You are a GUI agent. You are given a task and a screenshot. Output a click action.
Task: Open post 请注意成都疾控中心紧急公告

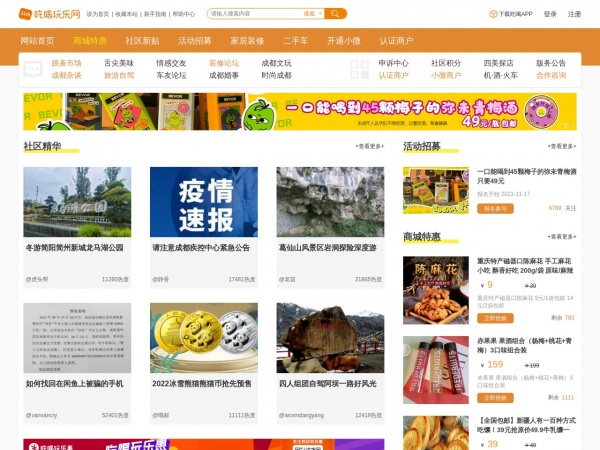click(x=201, y=248)
